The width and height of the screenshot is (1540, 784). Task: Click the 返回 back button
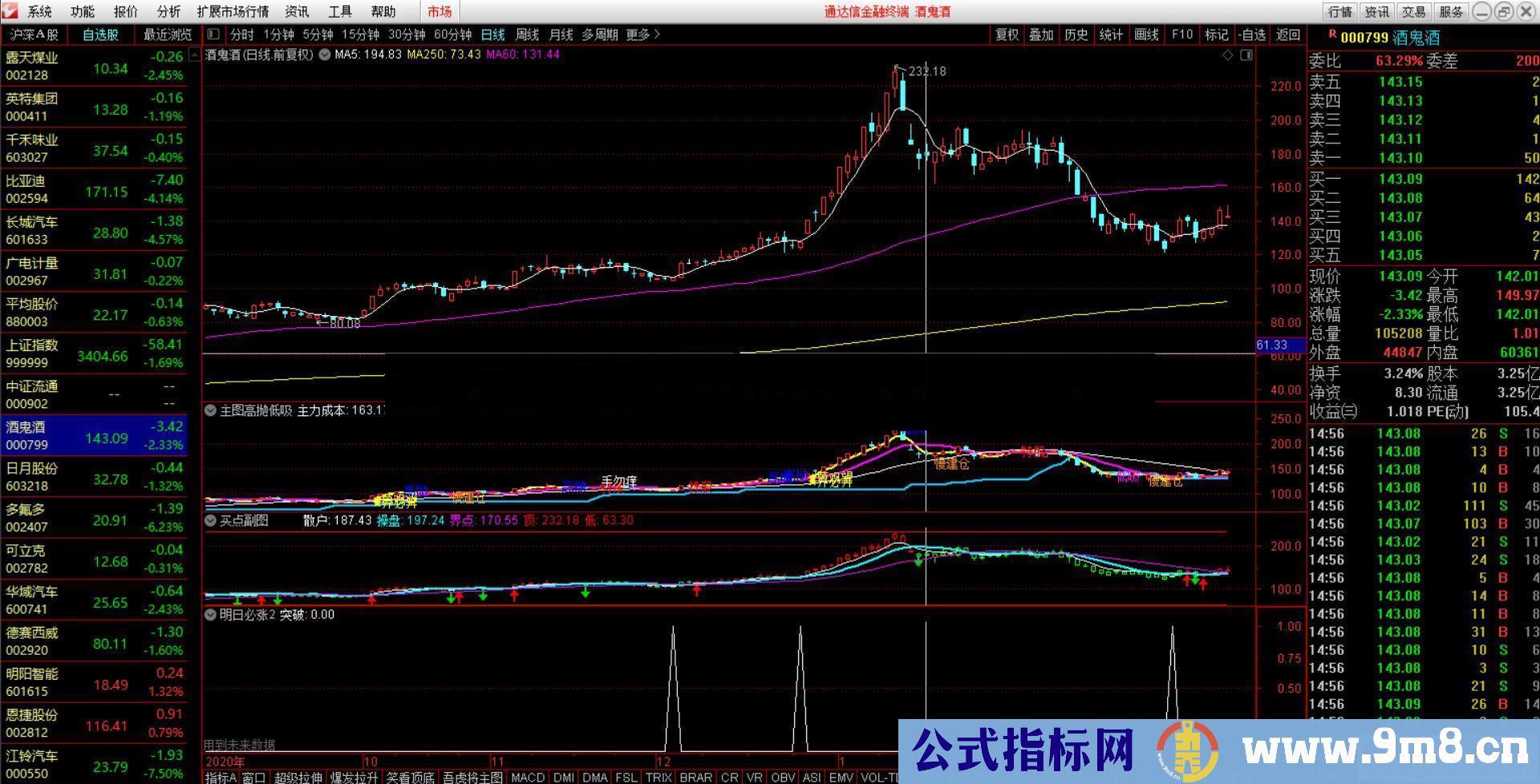(1287, 34)
